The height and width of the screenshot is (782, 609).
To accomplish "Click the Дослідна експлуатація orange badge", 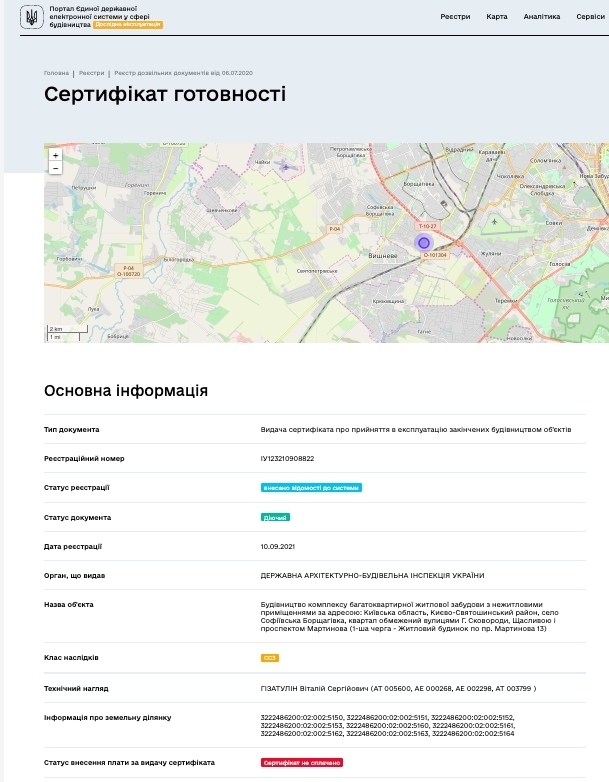I will click(x=128, y=24).
